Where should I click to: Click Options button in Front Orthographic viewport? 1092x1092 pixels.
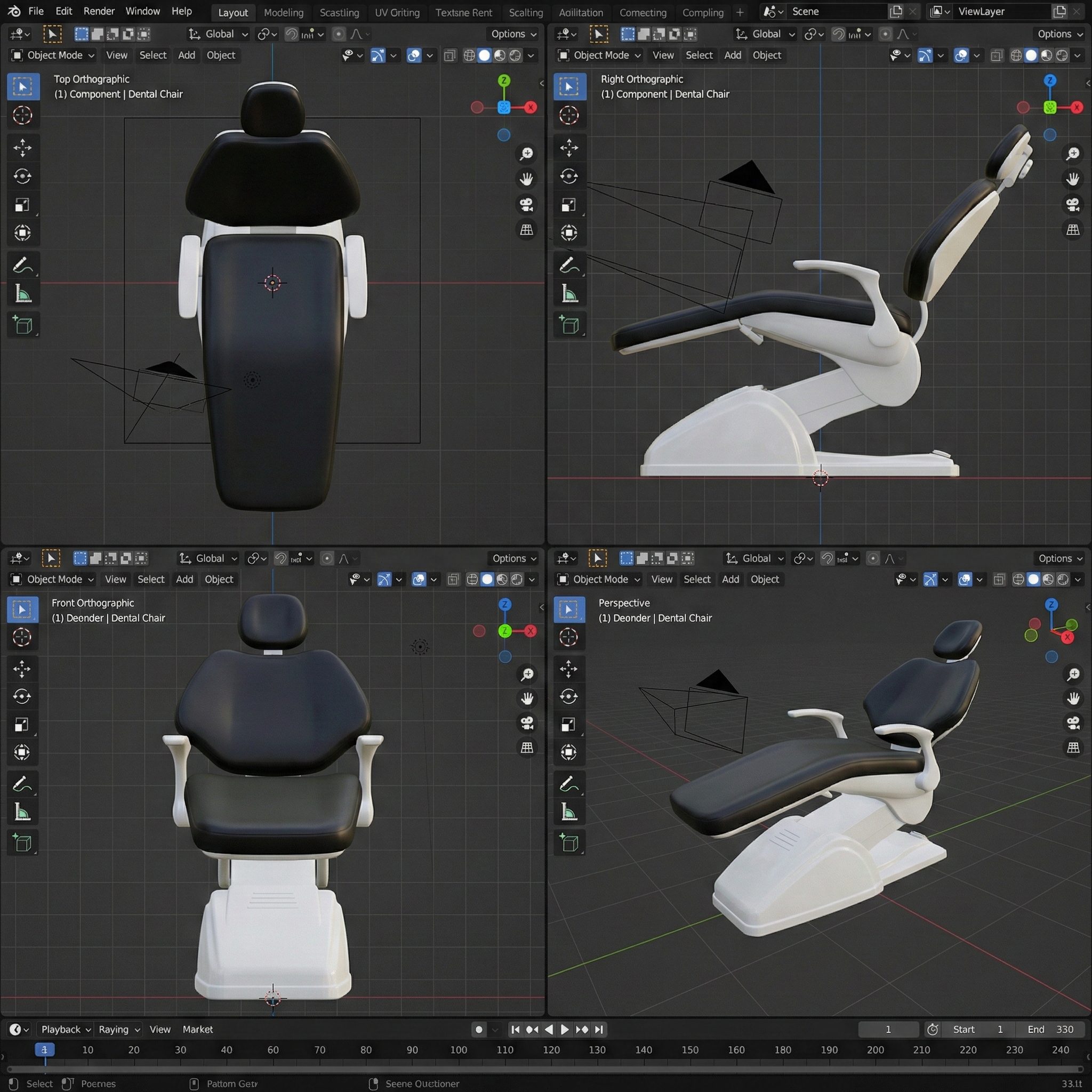(x=513, y=558)
